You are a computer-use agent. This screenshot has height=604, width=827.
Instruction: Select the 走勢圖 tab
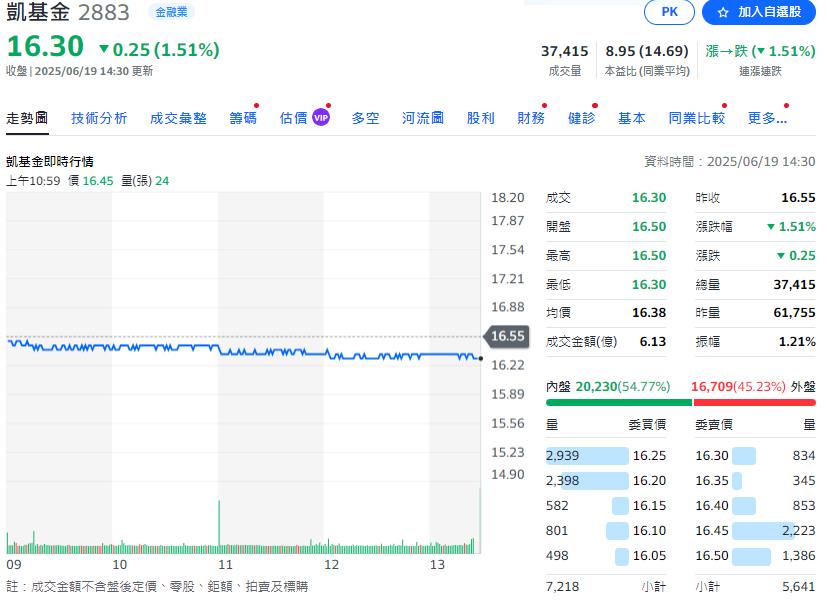point(27,118)
